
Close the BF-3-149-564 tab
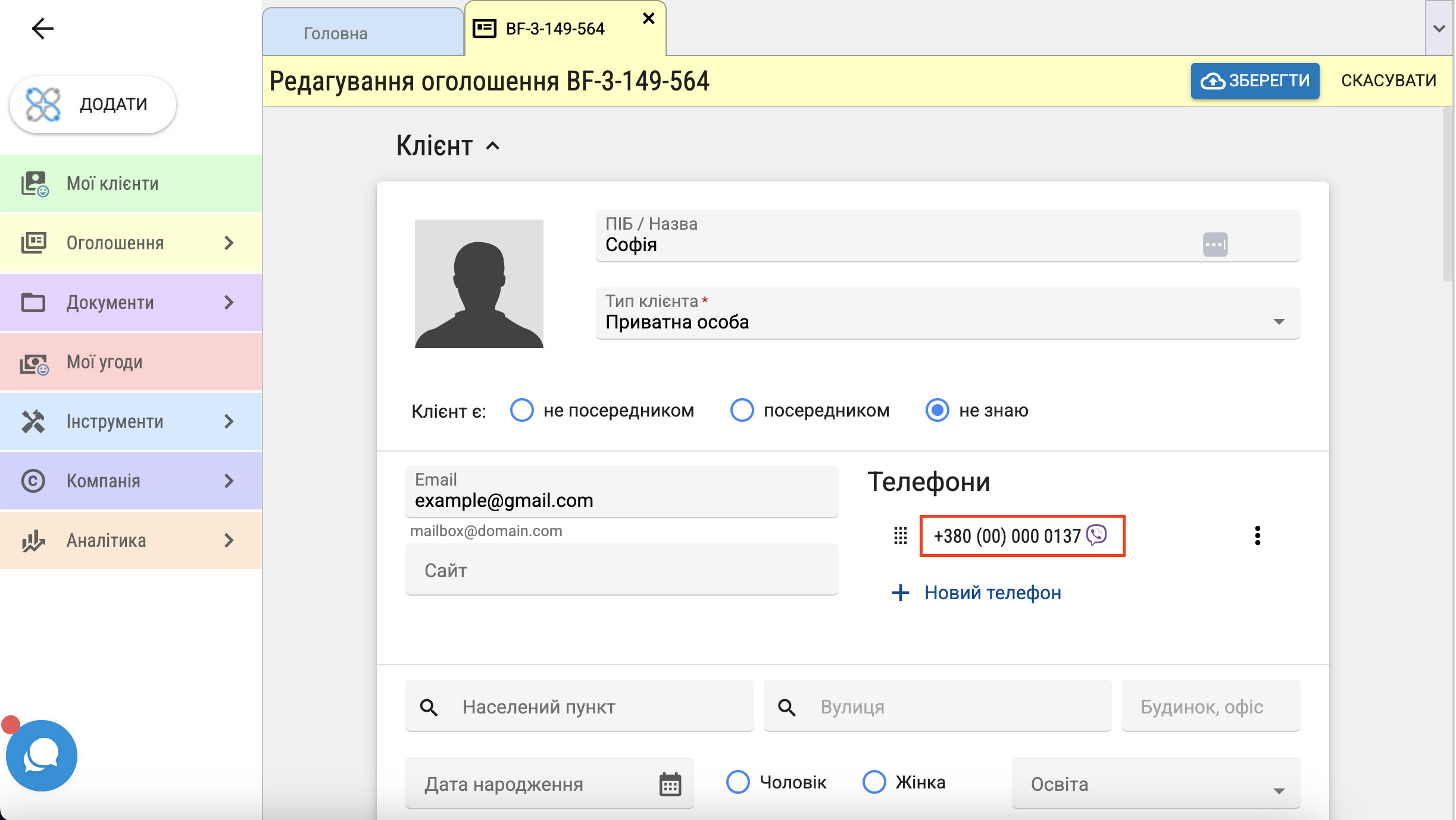[x=649, y=19]
